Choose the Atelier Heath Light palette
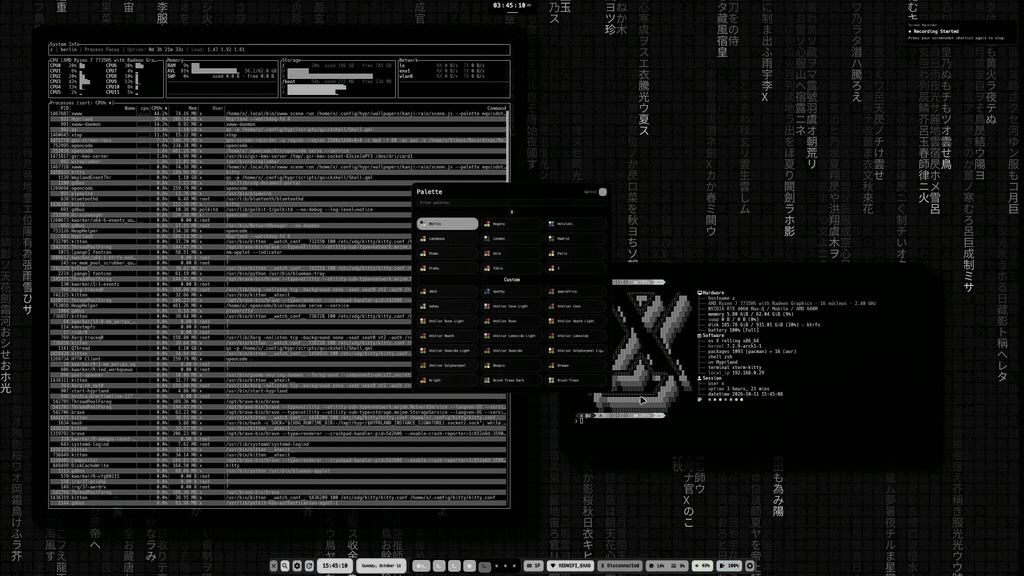Screen dimensions: 1024x576 (575, 321)
